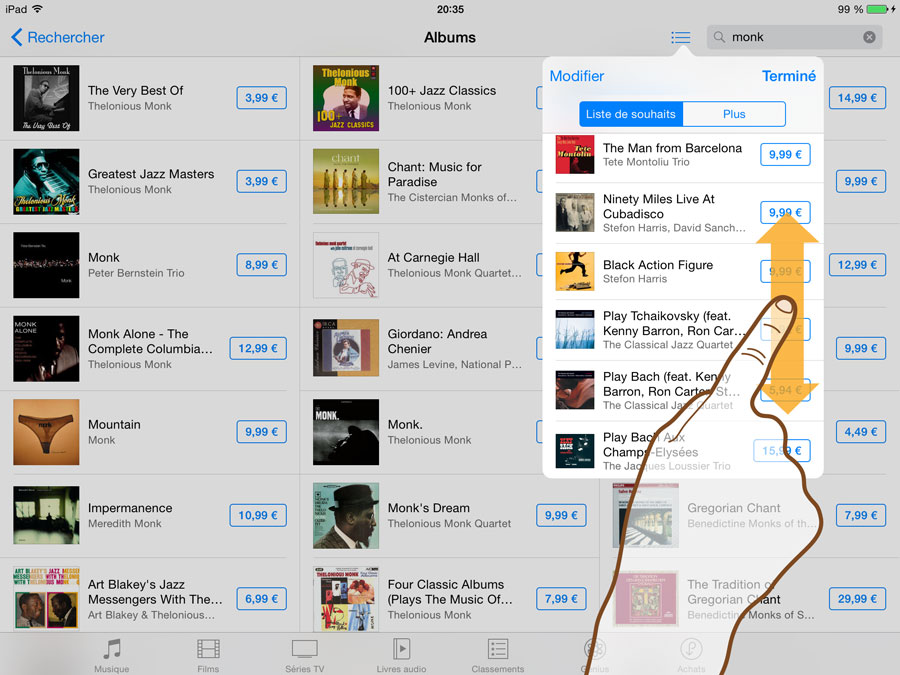Switch to the Séries TV tab
This screenshot has width=900, height=675.
[x=304, y=655]
